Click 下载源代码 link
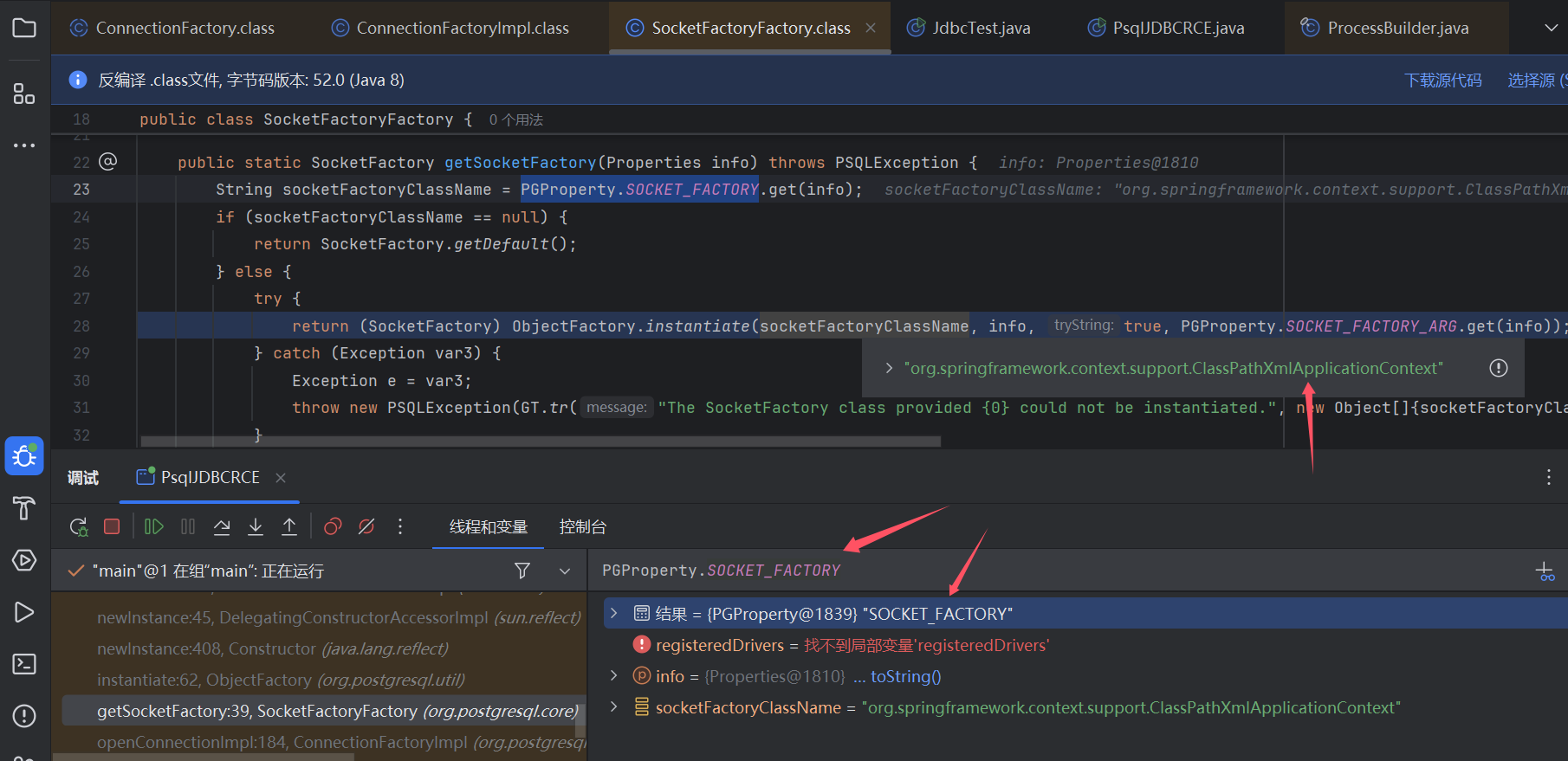 pos(1443,80)
